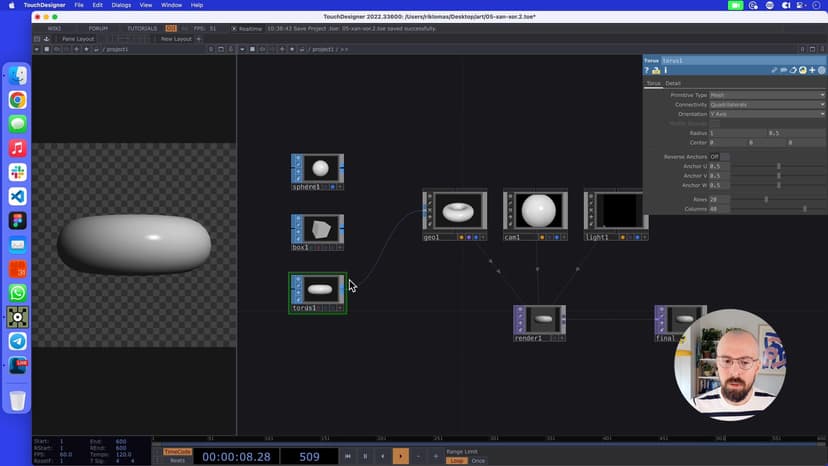Image resolution: width=828 pixels, height=466 pixels.
Task: Change the Orientation Y Axis dropdown
Action: [766, 114]
